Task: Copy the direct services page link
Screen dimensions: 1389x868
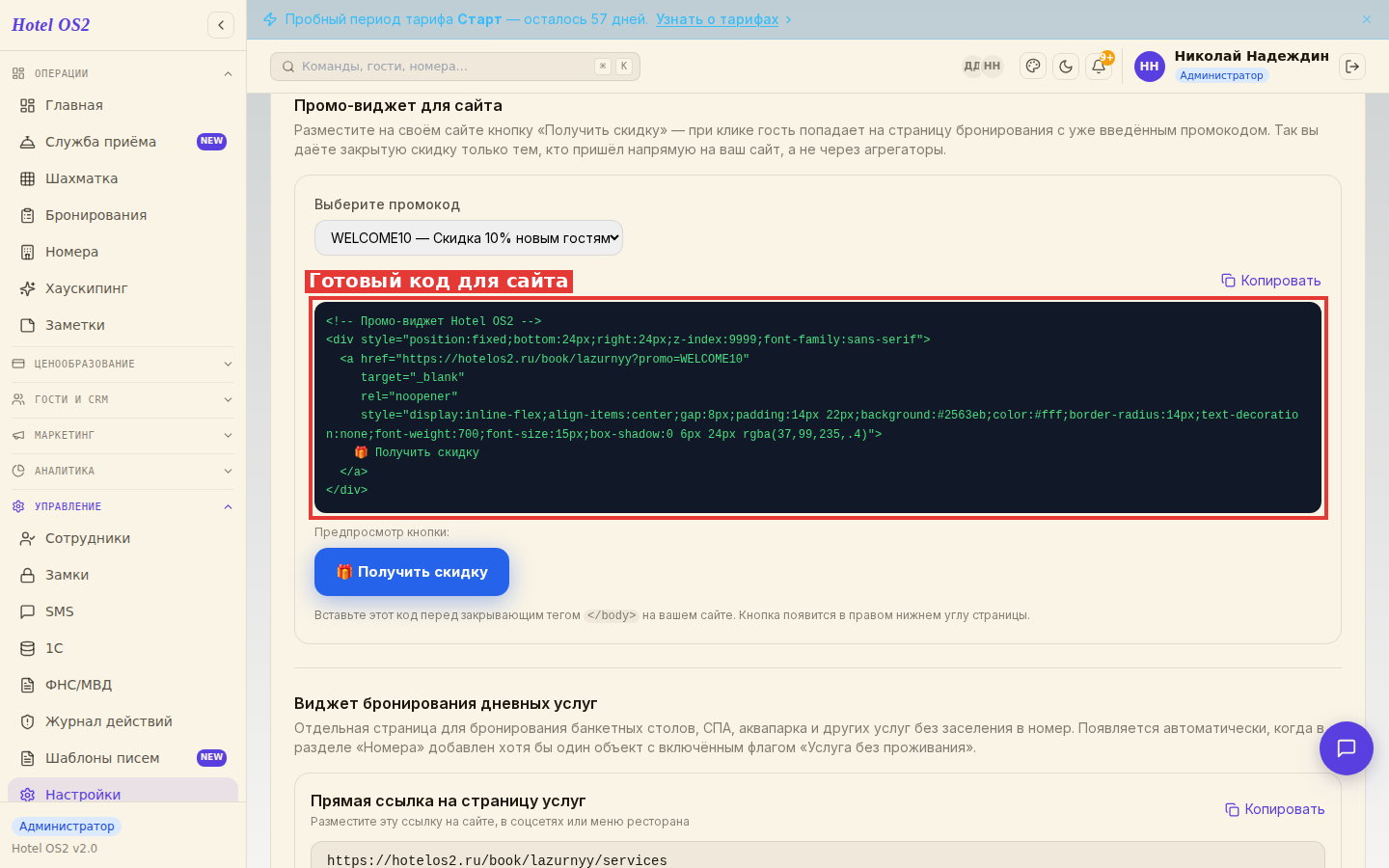Action: click(x=1275, y=809)
